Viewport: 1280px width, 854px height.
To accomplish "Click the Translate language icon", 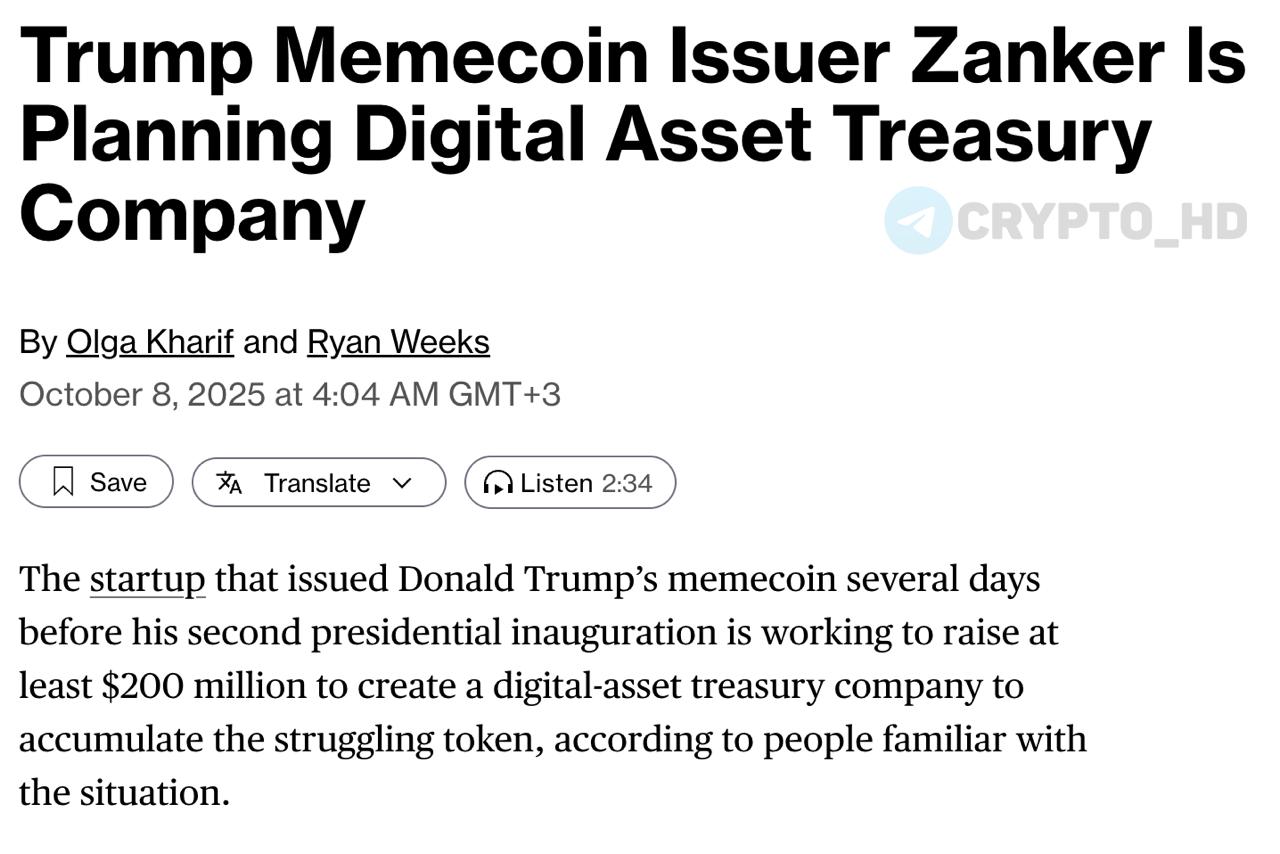I will [x=230, y=483].
